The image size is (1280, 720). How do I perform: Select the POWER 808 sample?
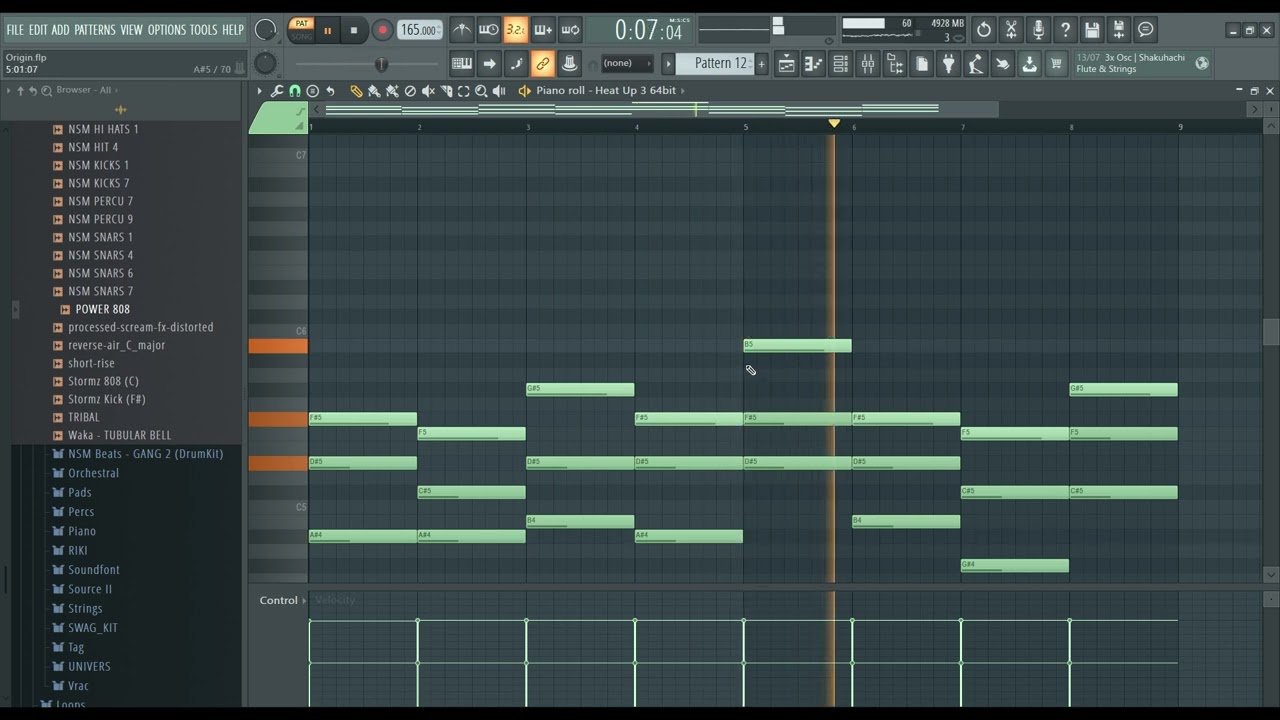tap(102, 309)
